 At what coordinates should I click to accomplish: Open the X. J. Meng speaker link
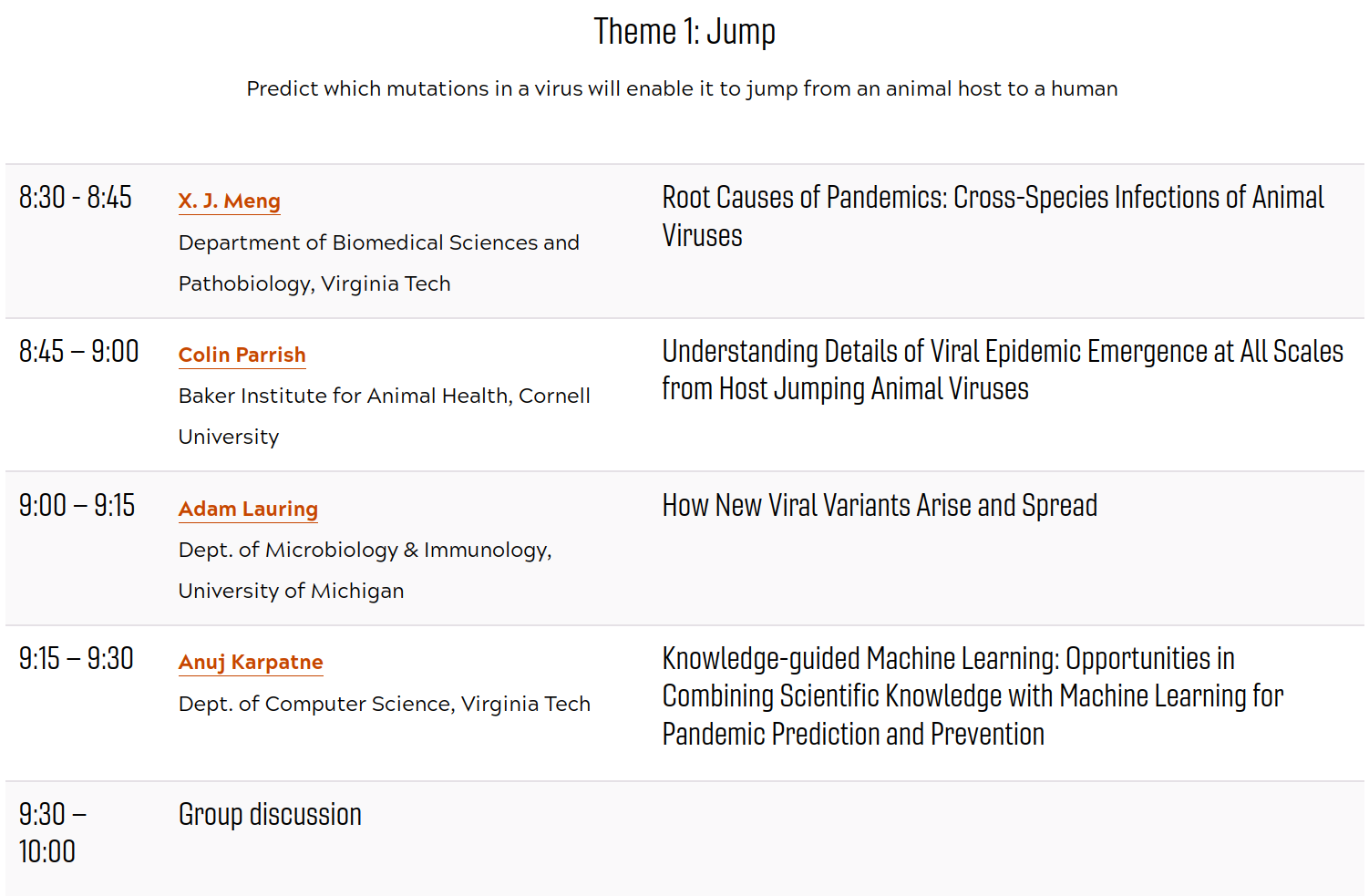(x=230, y=201)
